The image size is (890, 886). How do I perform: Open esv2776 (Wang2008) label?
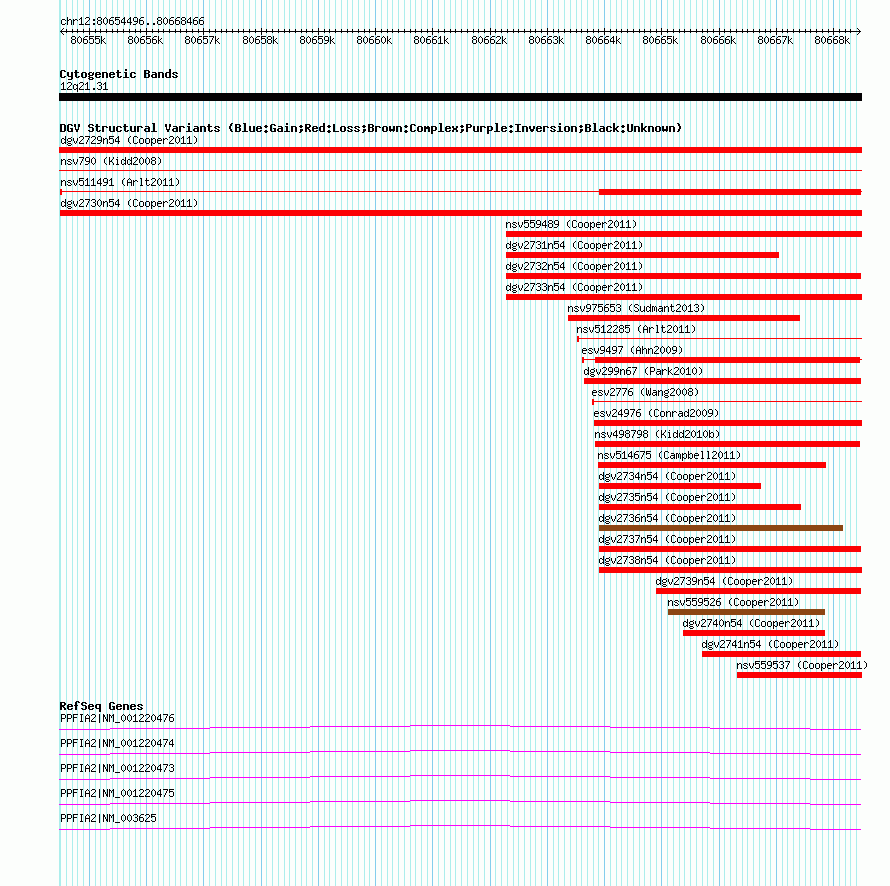[645, 392]
